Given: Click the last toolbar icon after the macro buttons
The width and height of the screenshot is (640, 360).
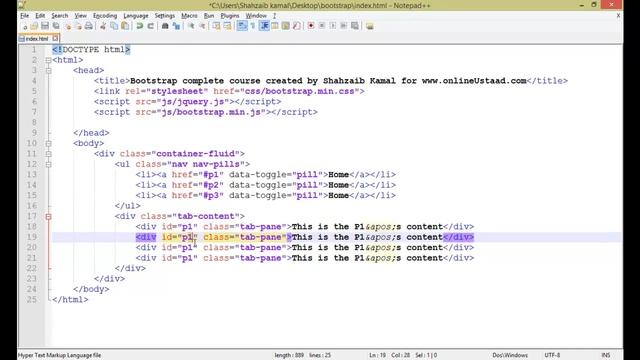Looking at the screenshot, I should [x=370, y=26].
